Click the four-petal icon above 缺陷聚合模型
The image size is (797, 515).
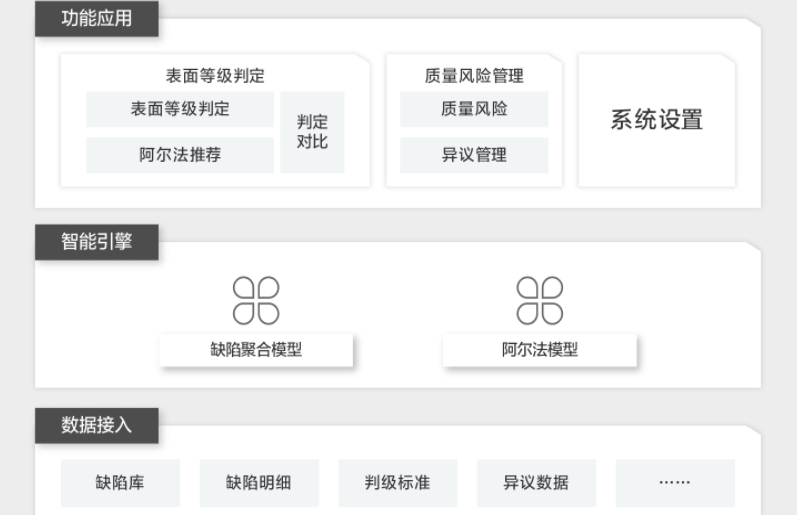click(x=256, y=300)
